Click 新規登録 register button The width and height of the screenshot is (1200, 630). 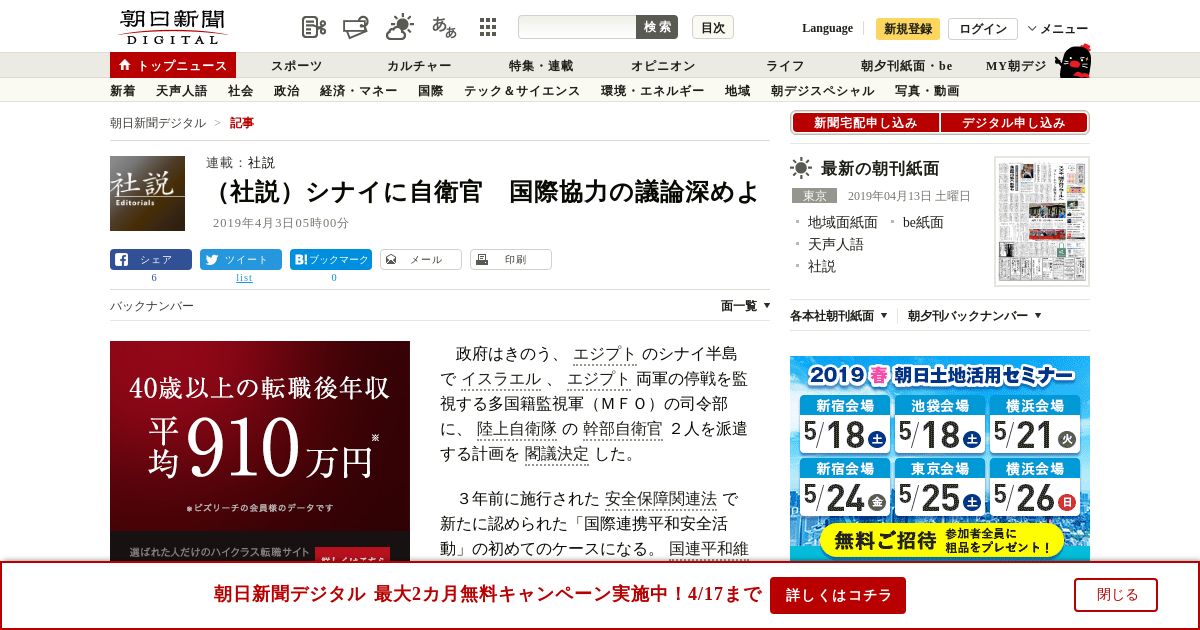[x=908, y=29]
